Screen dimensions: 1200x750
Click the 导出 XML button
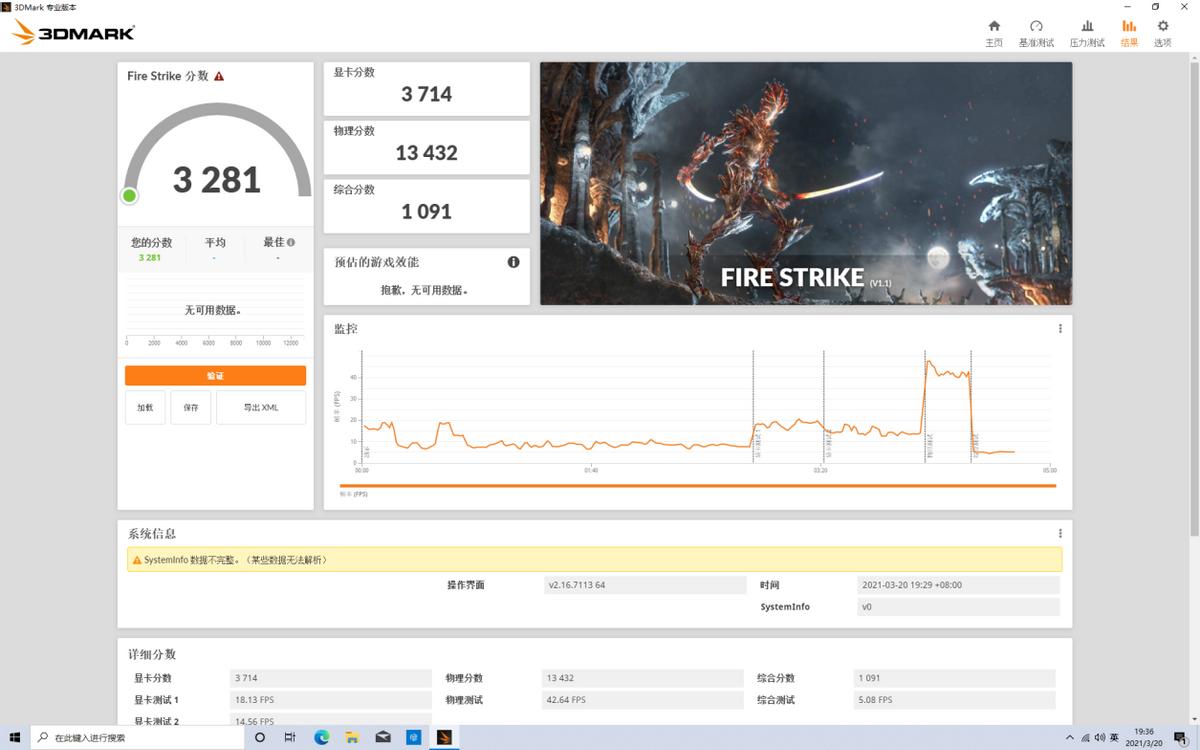tap(260, 407)
